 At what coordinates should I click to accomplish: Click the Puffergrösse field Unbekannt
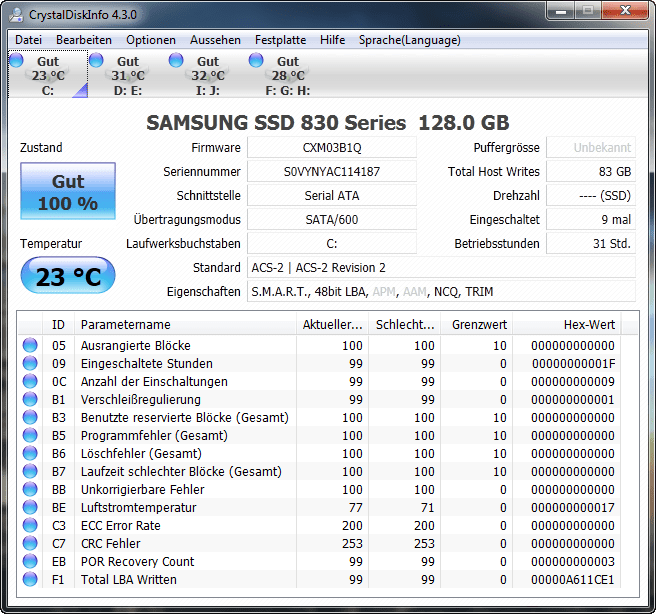coord(591,148)
